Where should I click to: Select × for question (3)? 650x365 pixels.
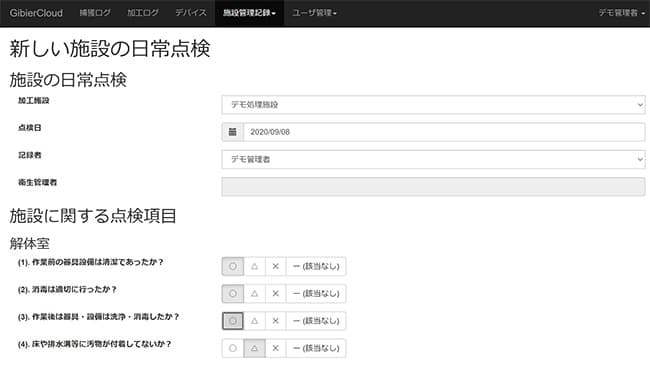coord(275,321)
